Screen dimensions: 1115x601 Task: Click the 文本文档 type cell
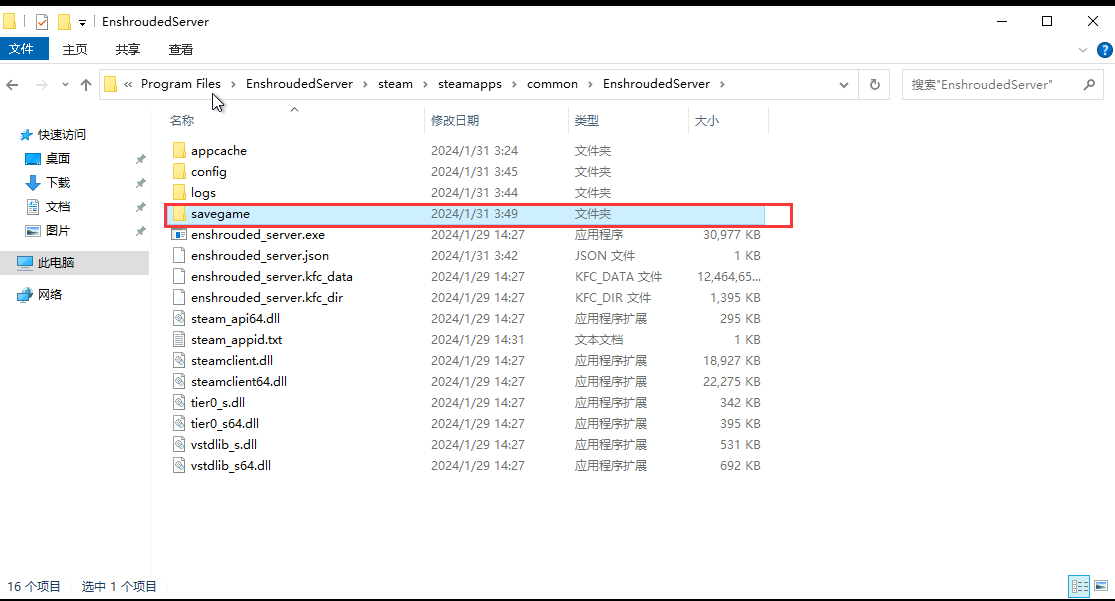click(x=599, y=339)
